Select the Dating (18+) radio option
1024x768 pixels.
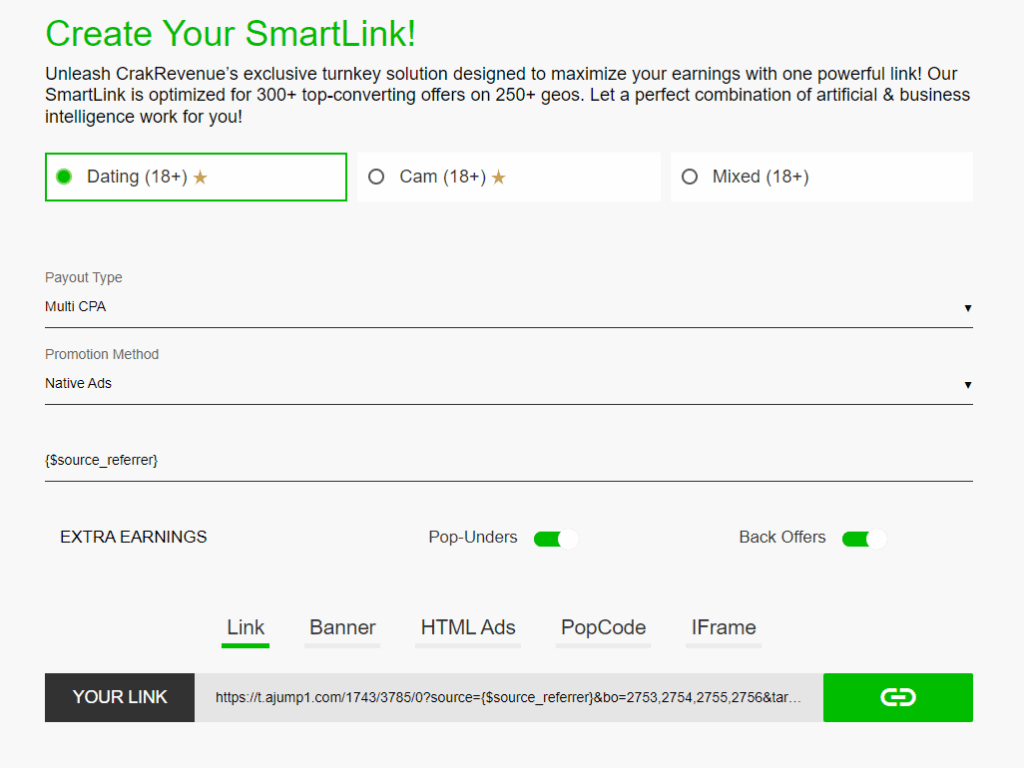(x=64, y=177)
